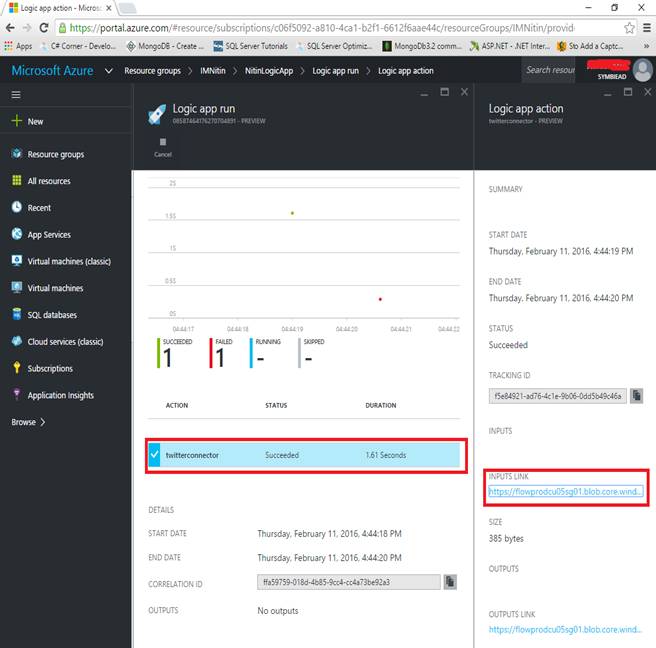The width and height of the screenshot is (656, 648).
Task: Click the green succeeded chart point
Action: (x=292, y=213)
